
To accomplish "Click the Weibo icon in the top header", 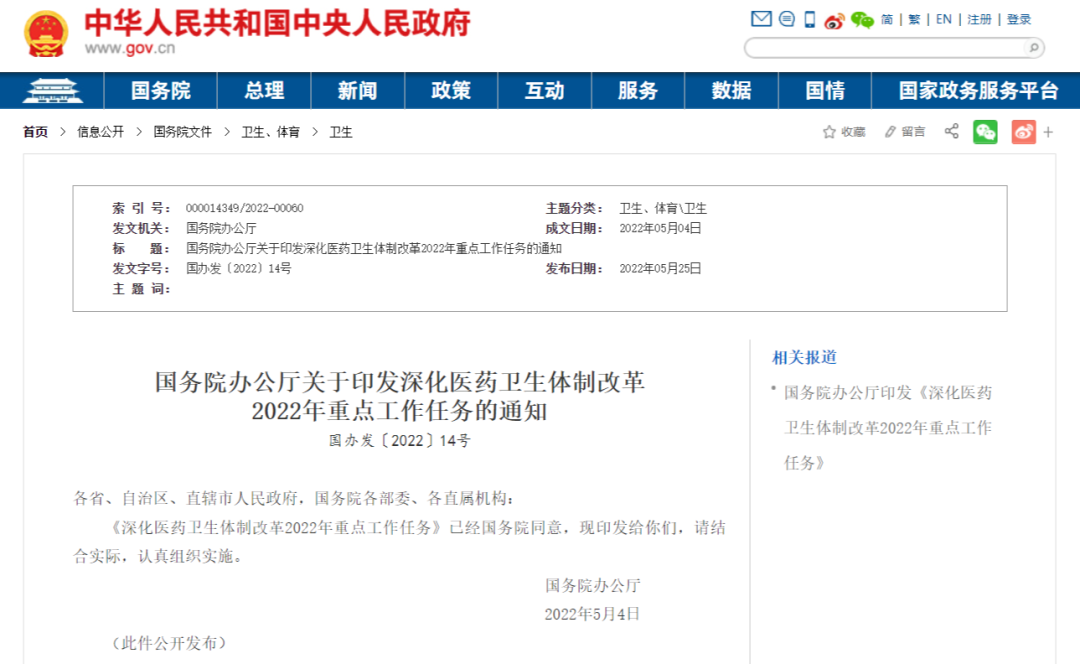I will click(x=835, y=19).
